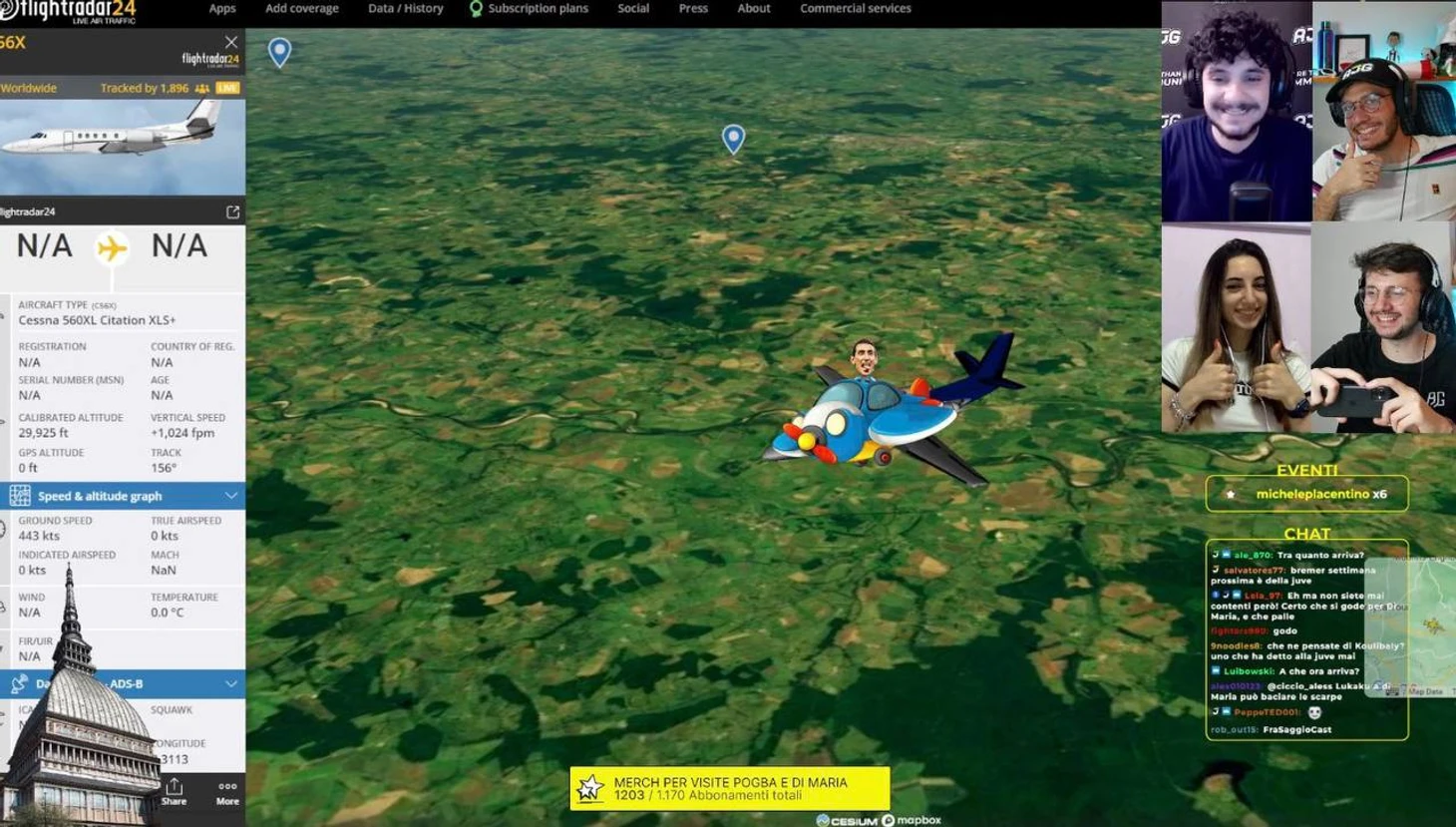Open the Press menu item
This screenshot has height=827, width=1456.
tap(693, 9)
